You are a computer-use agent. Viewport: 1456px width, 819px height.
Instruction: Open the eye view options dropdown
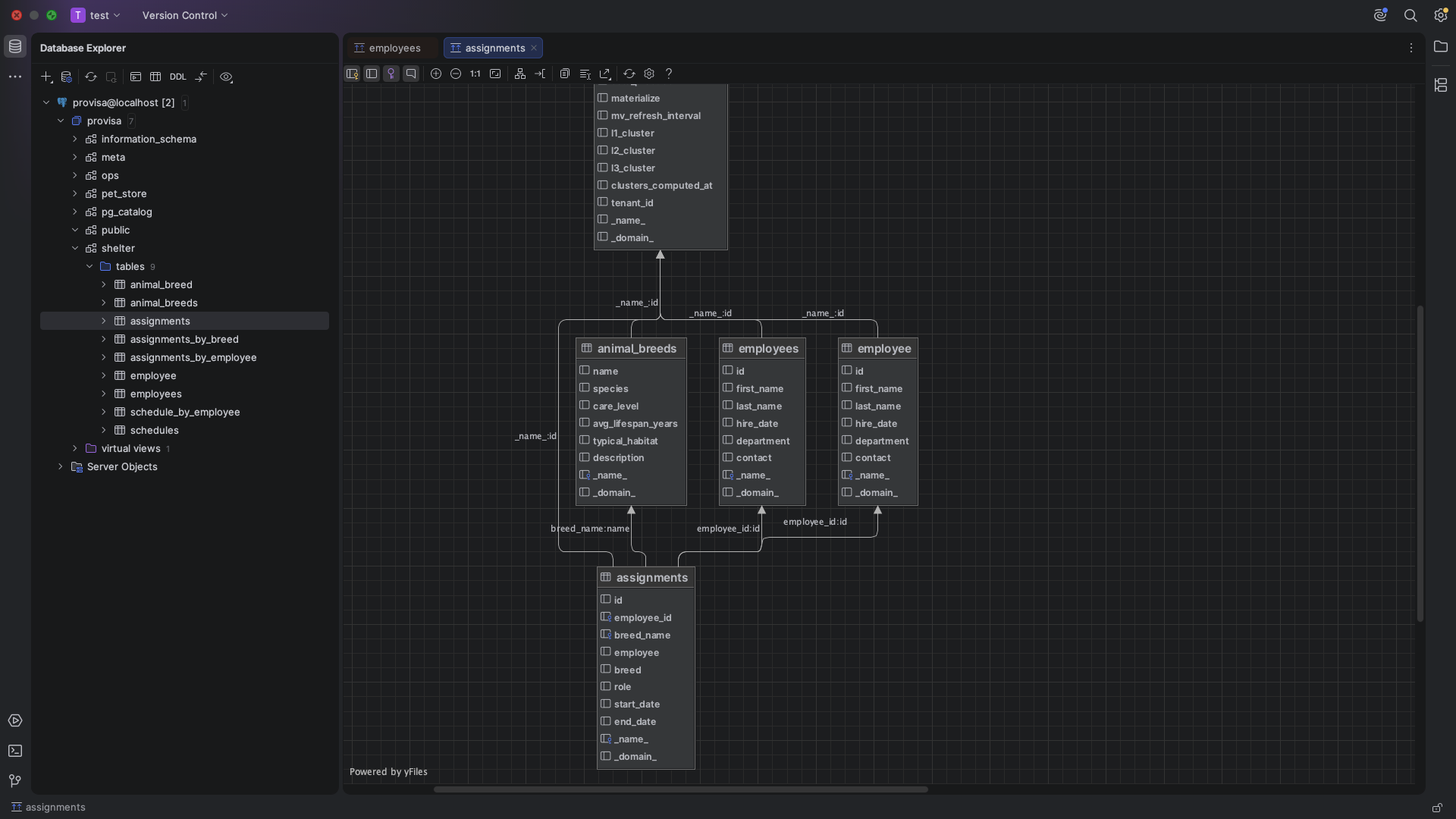[x=226, y=77]
